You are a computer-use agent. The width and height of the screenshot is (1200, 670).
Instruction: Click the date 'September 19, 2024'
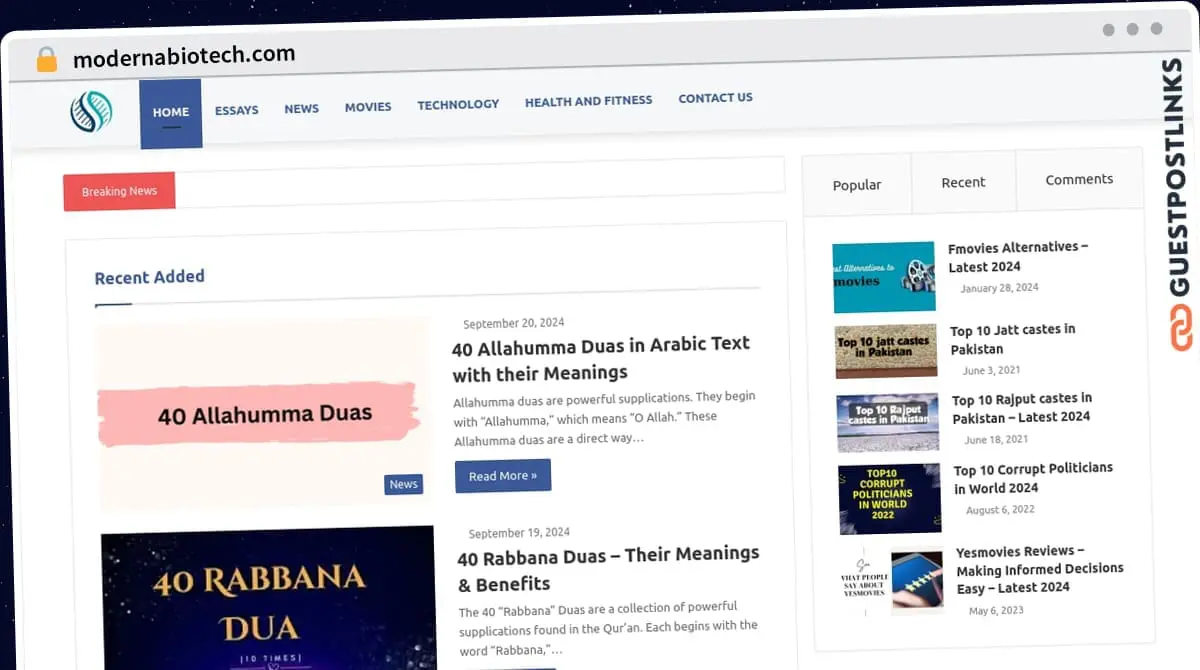pos(519,533)
